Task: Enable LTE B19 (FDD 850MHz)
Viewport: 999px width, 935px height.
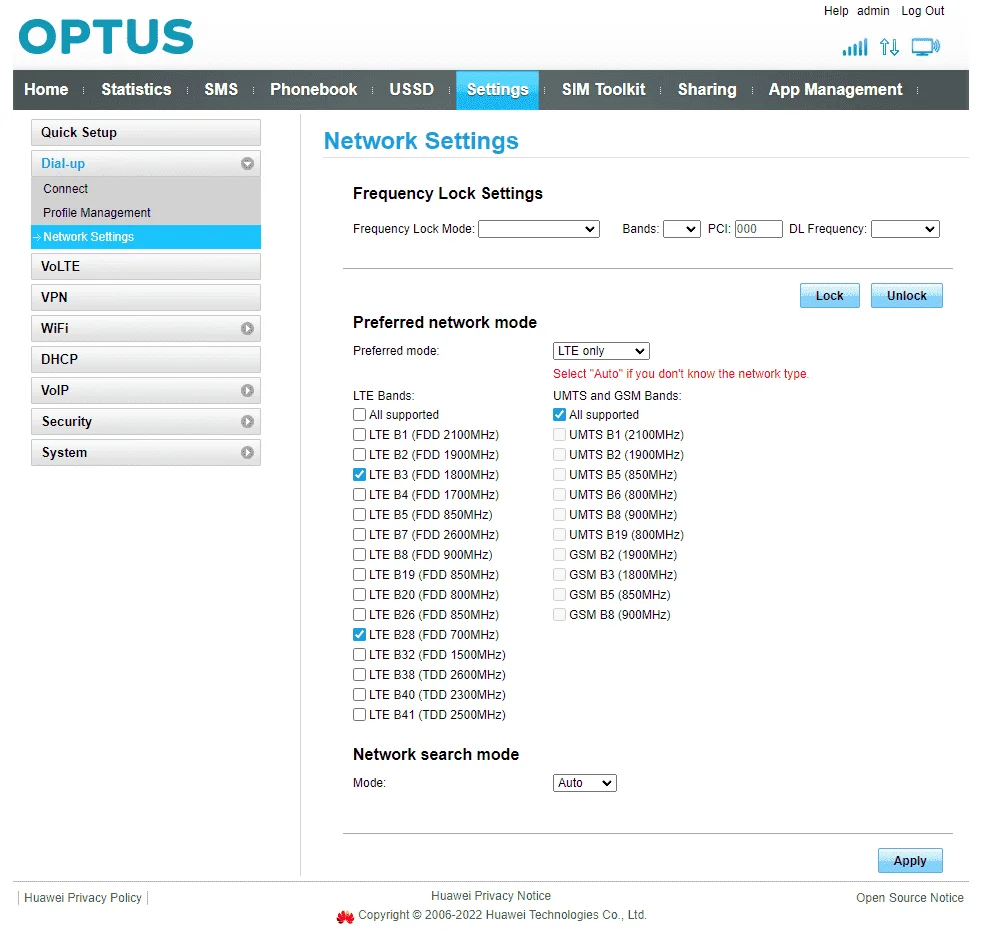Action: coord(359,575)
